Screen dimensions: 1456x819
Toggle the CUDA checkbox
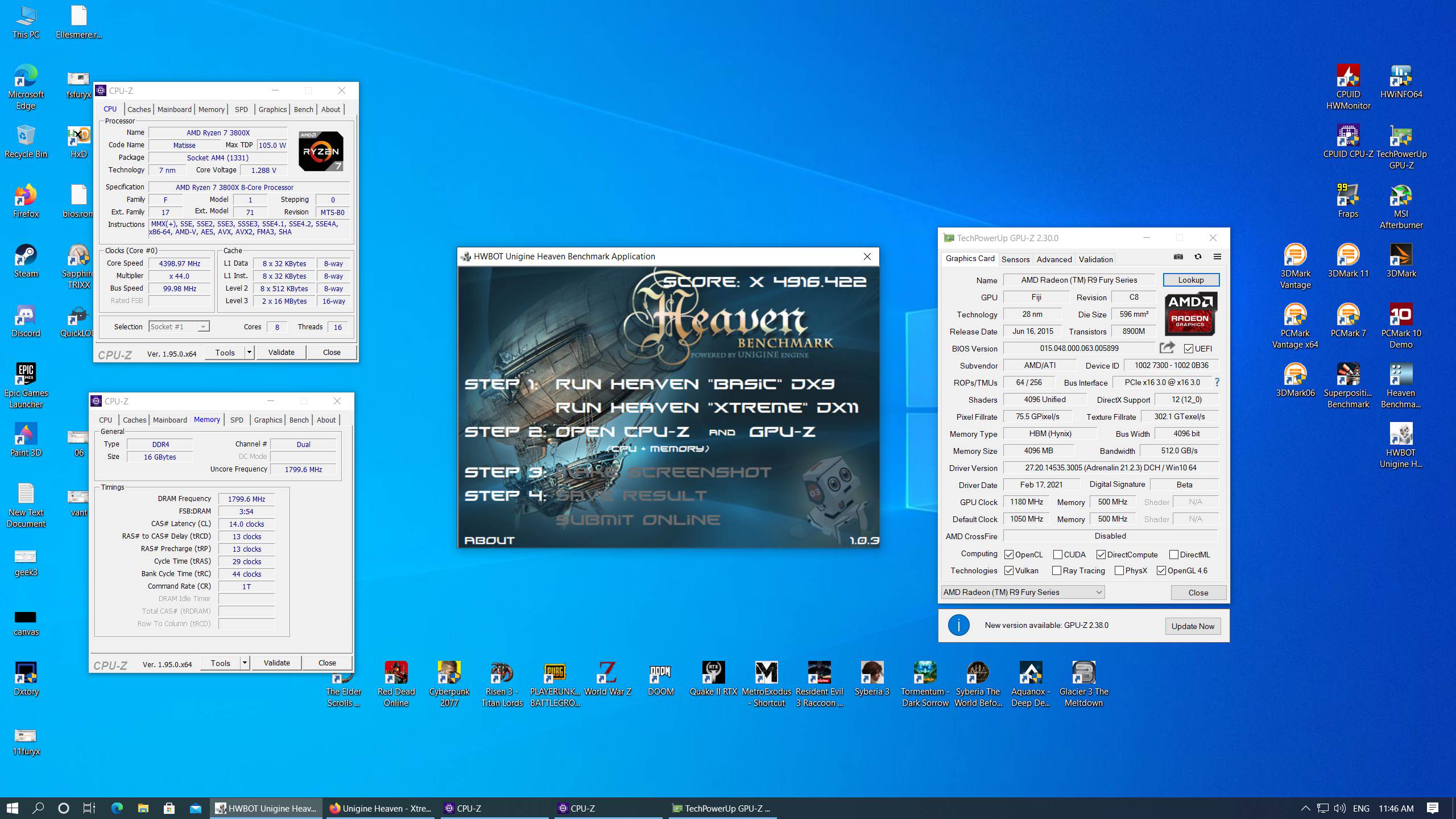point(1058,555)
